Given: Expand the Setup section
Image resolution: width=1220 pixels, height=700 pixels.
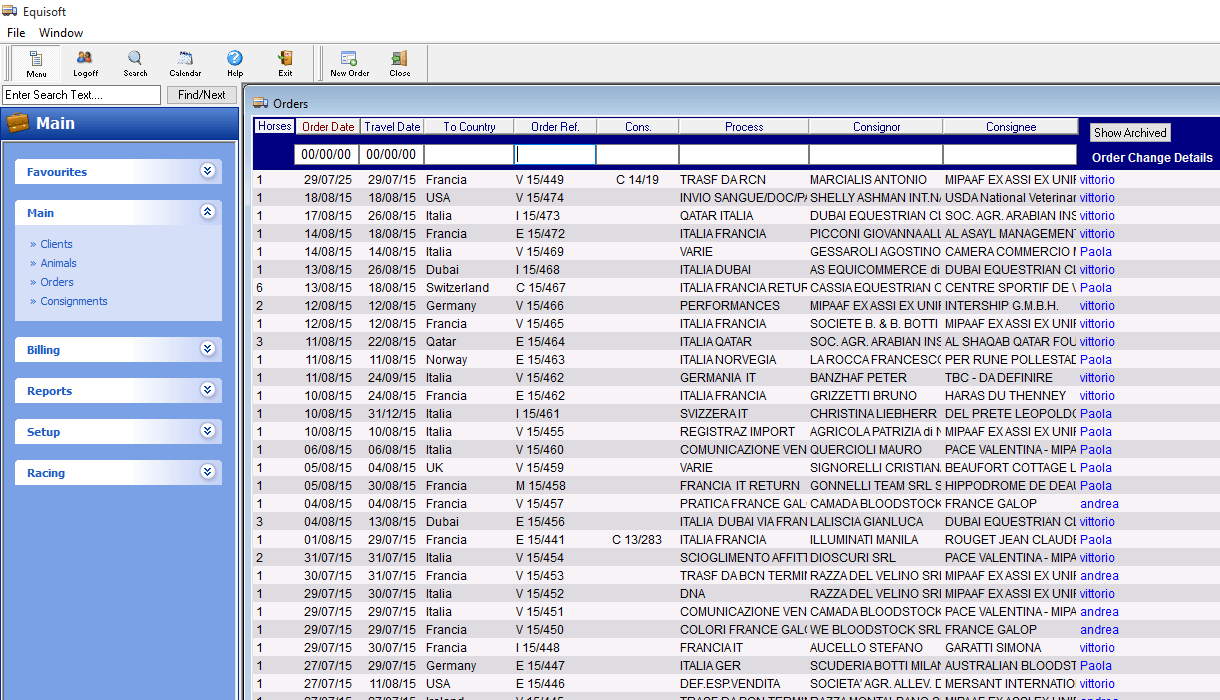Looking at the screenshot, I should 207,431.
